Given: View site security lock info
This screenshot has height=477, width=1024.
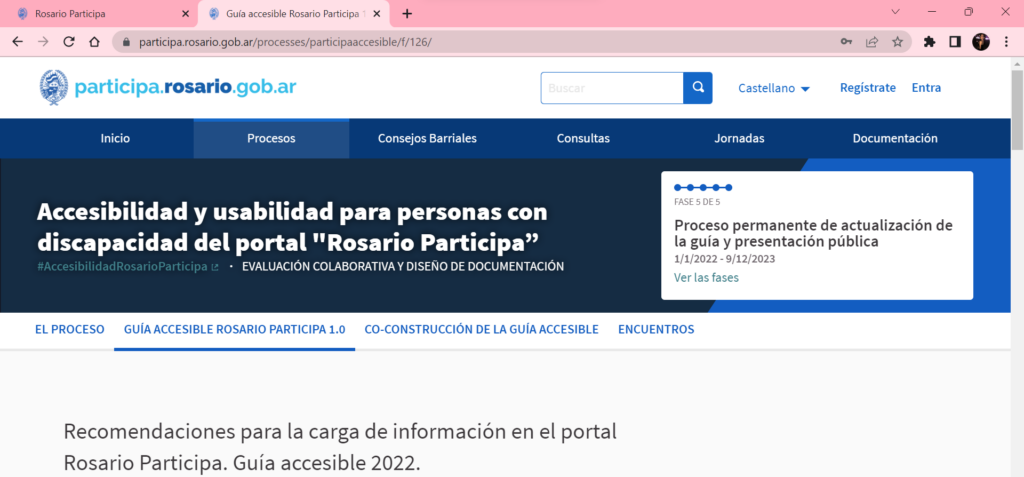Looking at the screenshot, I should pyautogui.click(x=126, y=42).
